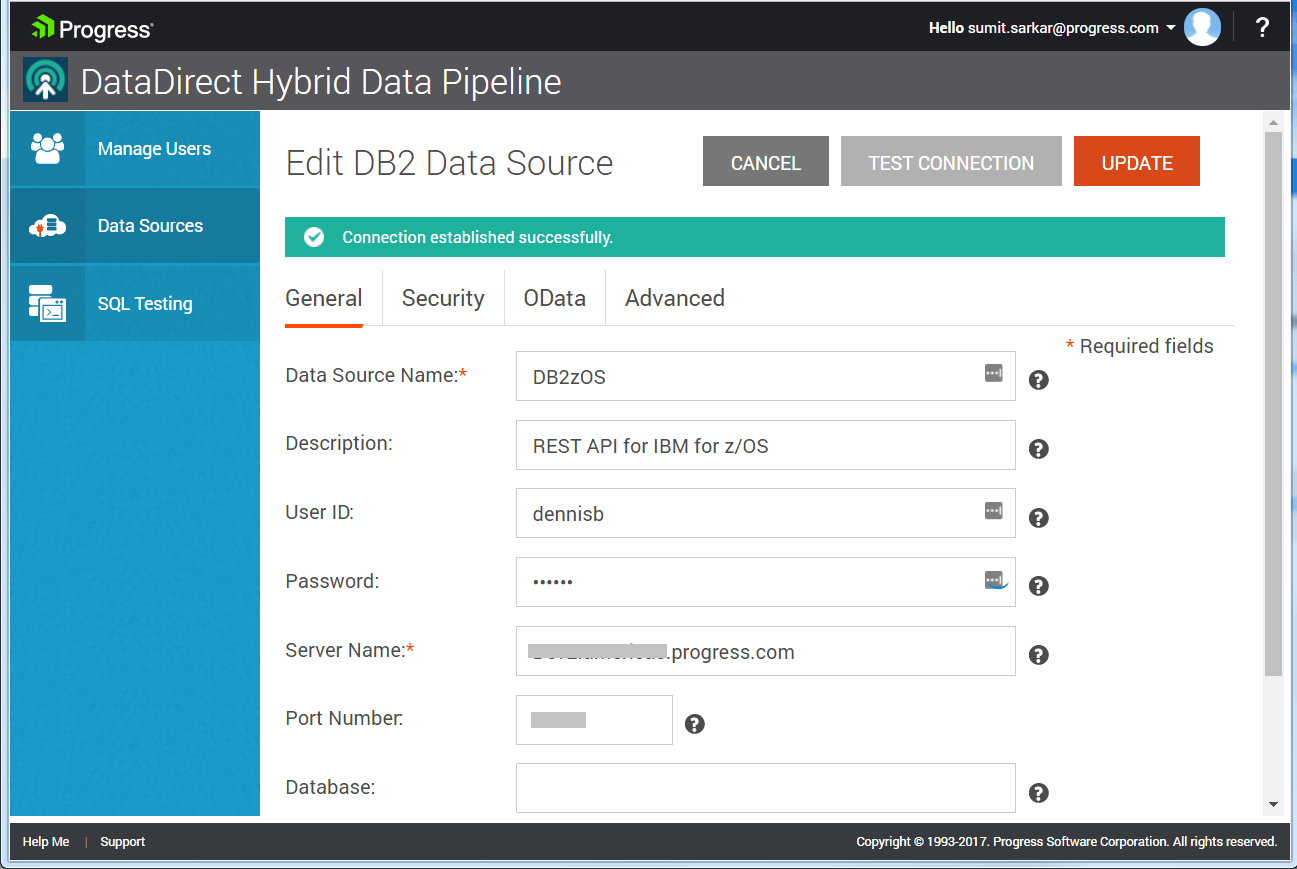Open the OData tab
This screenshot has width=1297, height=869.
pyautogui.click(x=554, y=298)
